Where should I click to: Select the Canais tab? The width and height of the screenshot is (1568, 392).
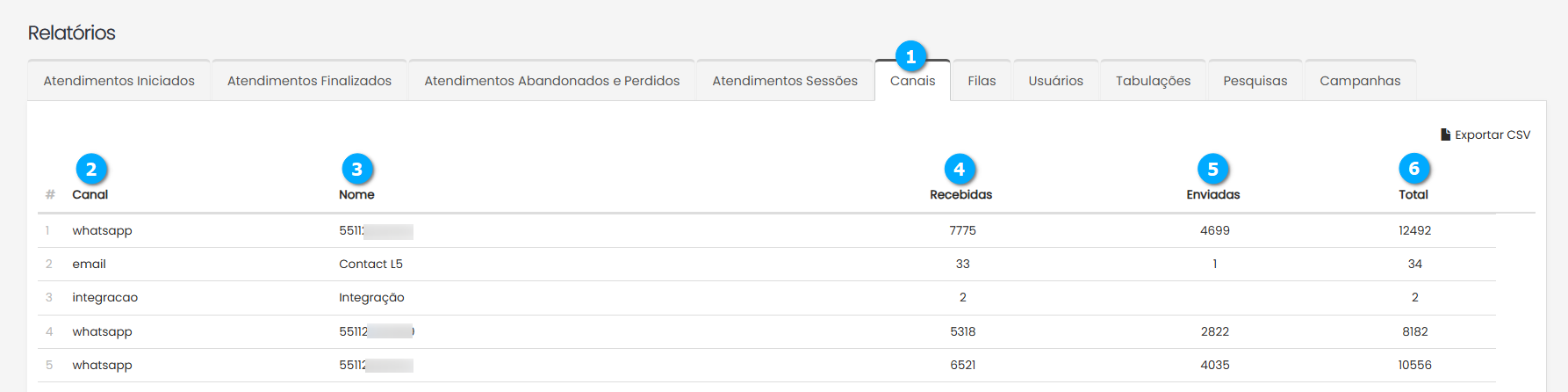pos(912,81)
